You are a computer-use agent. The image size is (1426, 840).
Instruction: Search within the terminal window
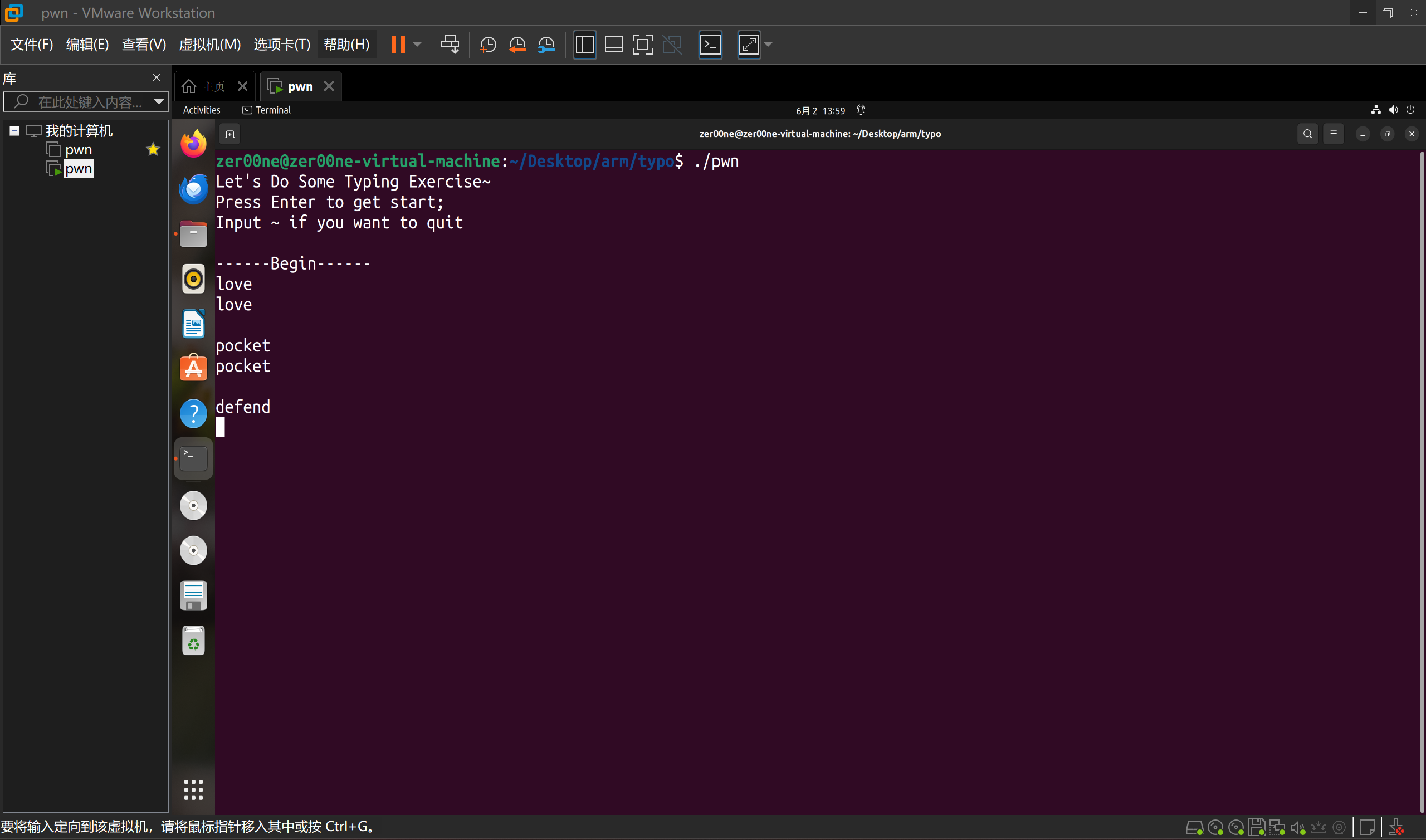tap(1307, 134)
